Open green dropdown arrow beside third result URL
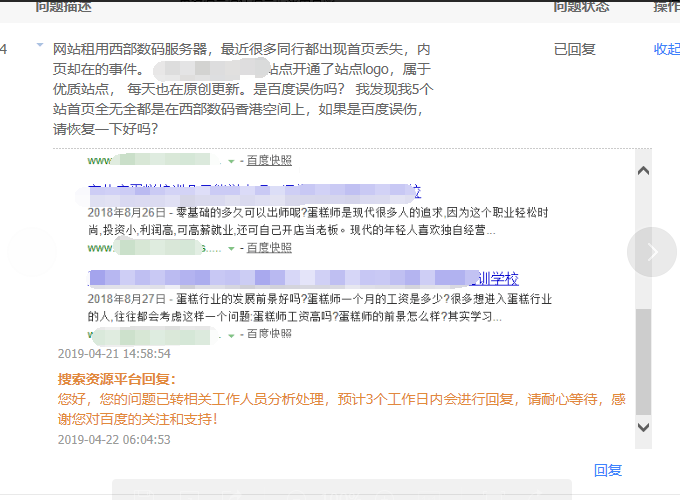Viewport: 680px width, 500px height. [x=231, y=335]
